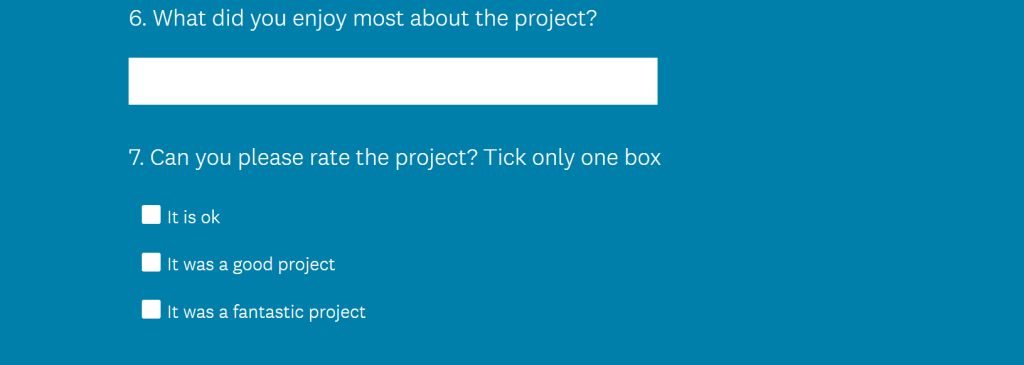Select the middle project rating box
Viewport: 1024px width, 365px height.
tap(151, 262)
